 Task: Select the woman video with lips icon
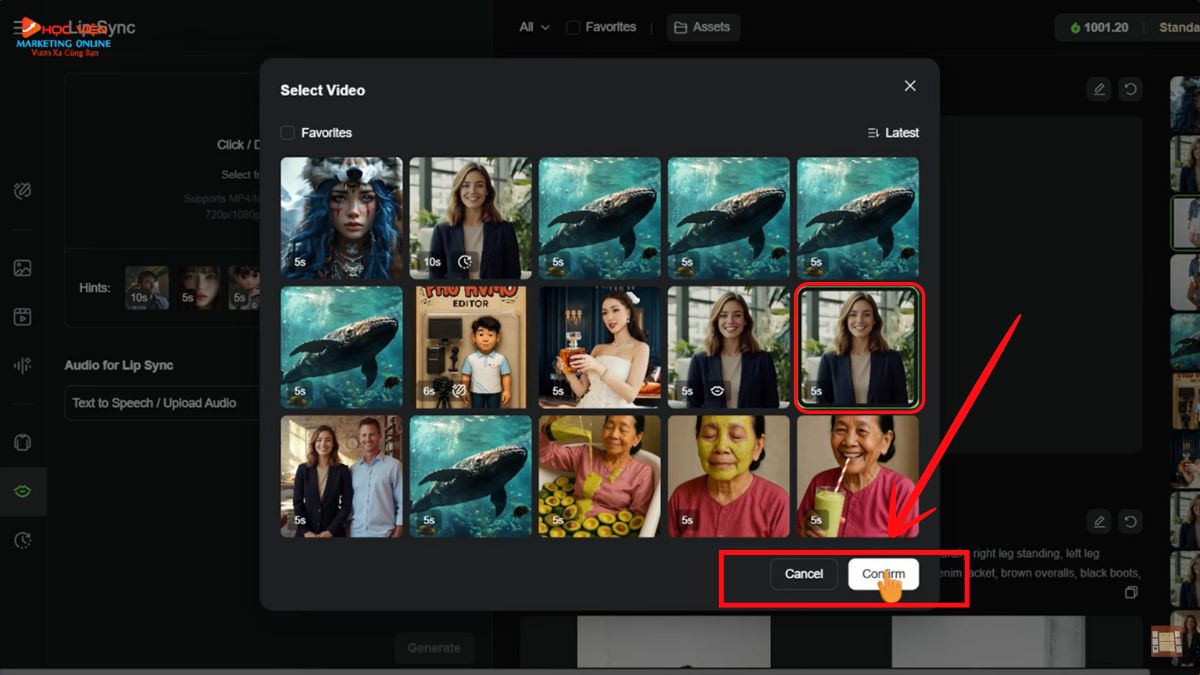click(x=729, y=347)
